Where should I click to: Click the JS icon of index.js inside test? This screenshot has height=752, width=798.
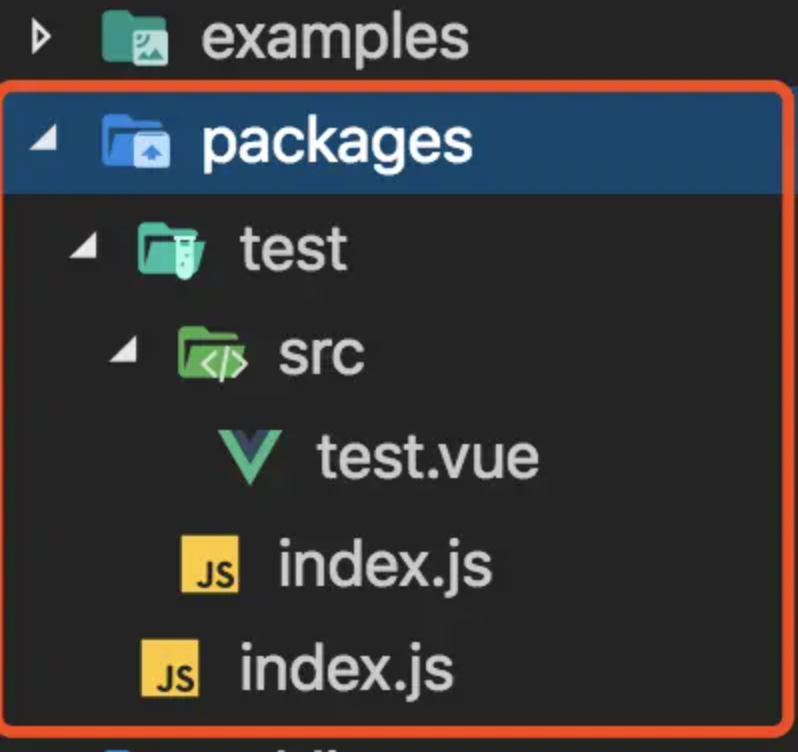210,565
